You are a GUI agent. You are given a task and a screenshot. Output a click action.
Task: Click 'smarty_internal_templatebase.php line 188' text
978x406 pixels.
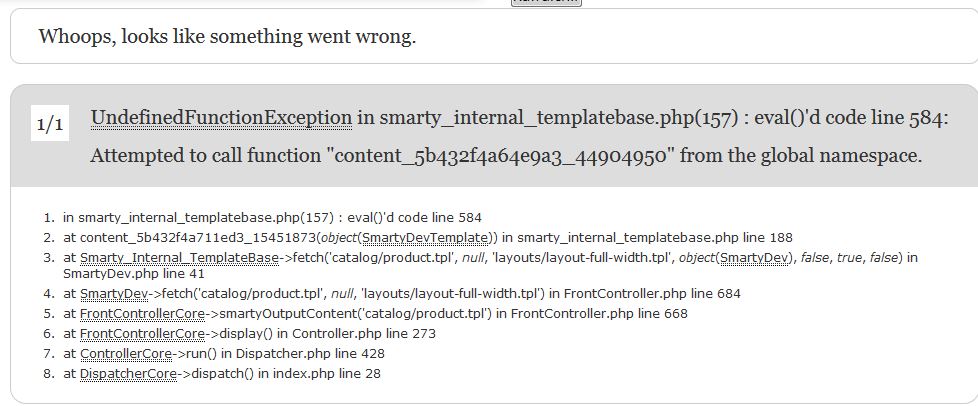[x=655, y=238]
